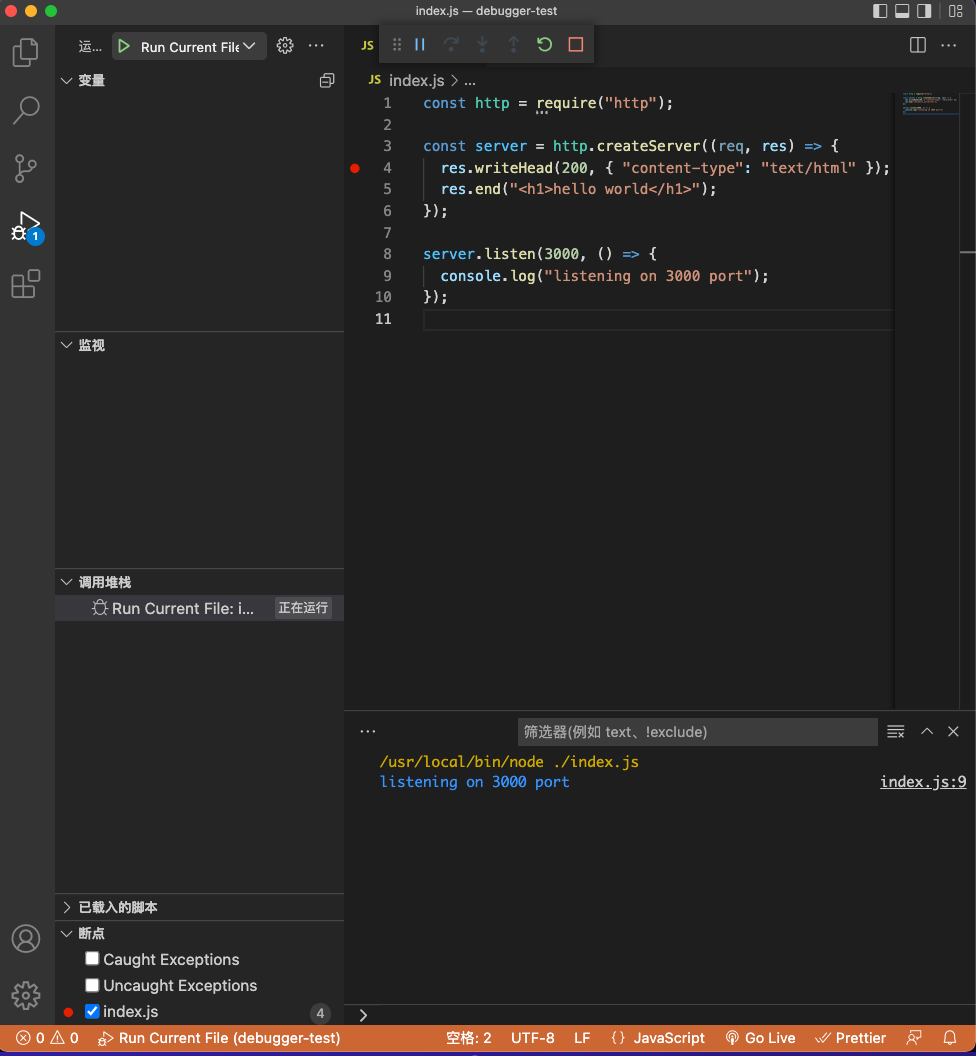Enable Caught Exceptions breakpoint
This screenshot has width=976, height=1056.
click(x=92, y=958)
